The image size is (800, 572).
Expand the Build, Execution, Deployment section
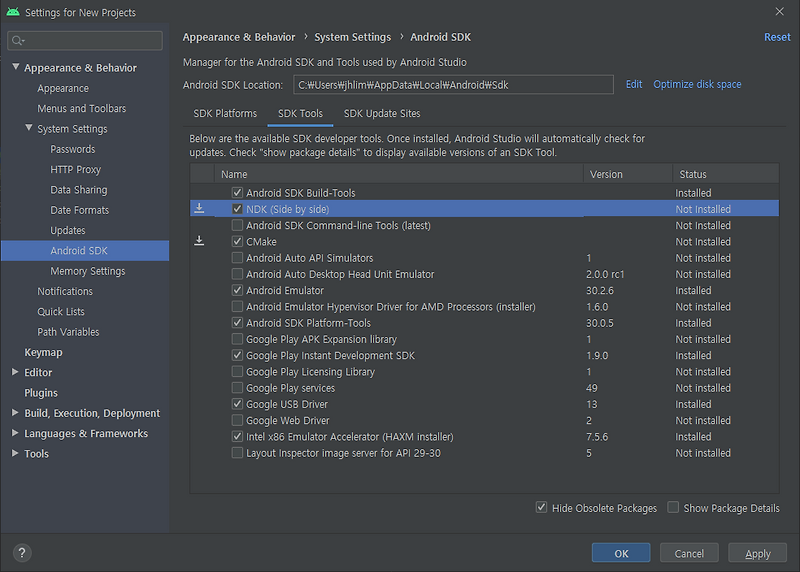point(15,413)
